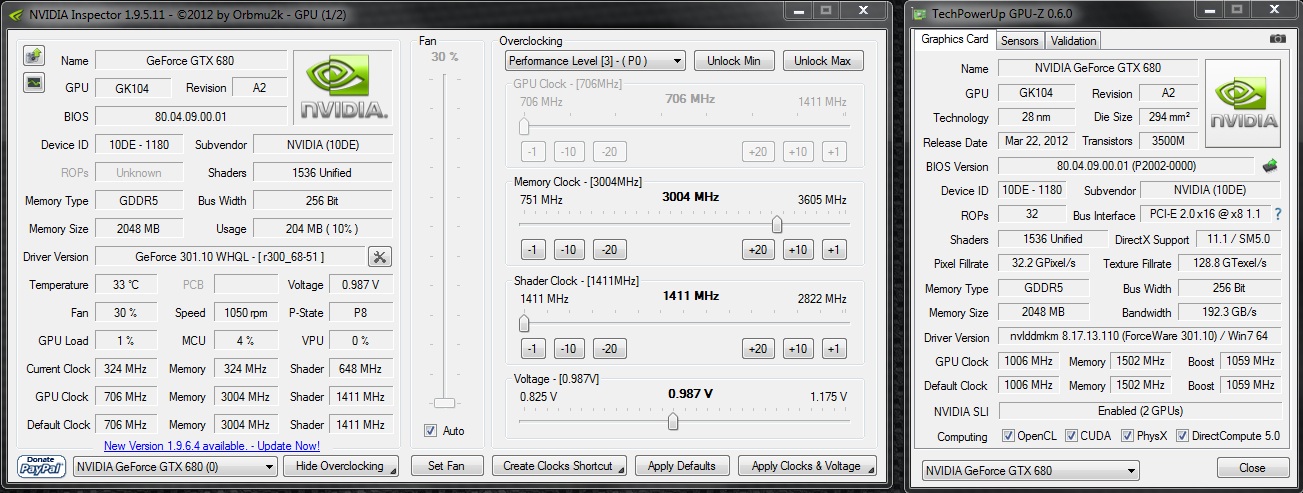Viewport: 1303px width, 493px height.
Task: Click the Driver Version field in Inspector
Action: [x=230, y=257]
